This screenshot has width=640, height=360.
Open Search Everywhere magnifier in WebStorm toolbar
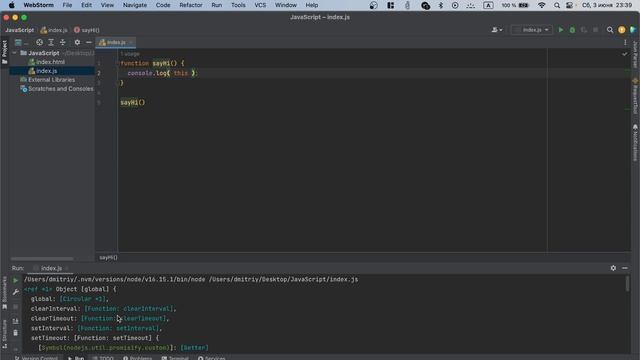(610, 30)
